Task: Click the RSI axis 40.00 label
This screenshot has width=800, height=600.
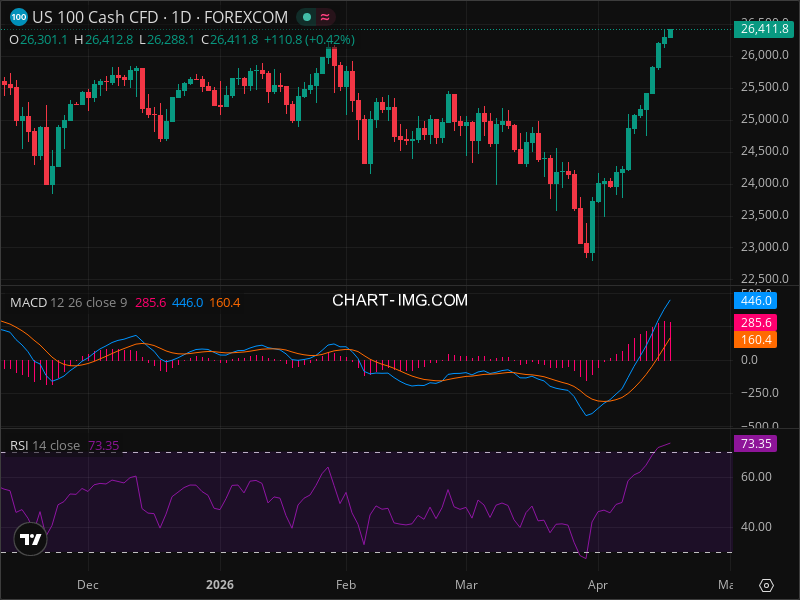Action: click(x=756, y=527)
